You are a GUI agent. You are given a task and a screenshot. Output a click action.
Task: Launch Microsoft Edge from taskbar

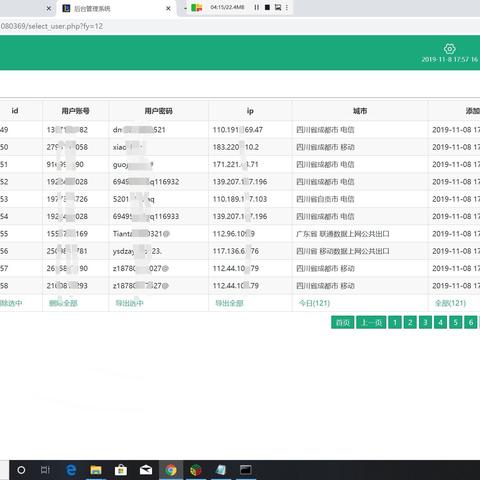click(x=71, y=470)
